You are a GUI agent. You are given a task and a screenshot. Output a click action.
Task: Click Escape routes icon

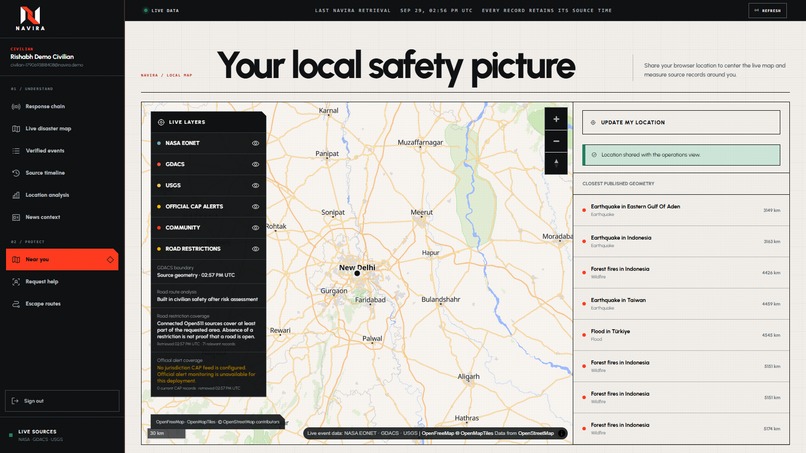(x=16, y=304)
